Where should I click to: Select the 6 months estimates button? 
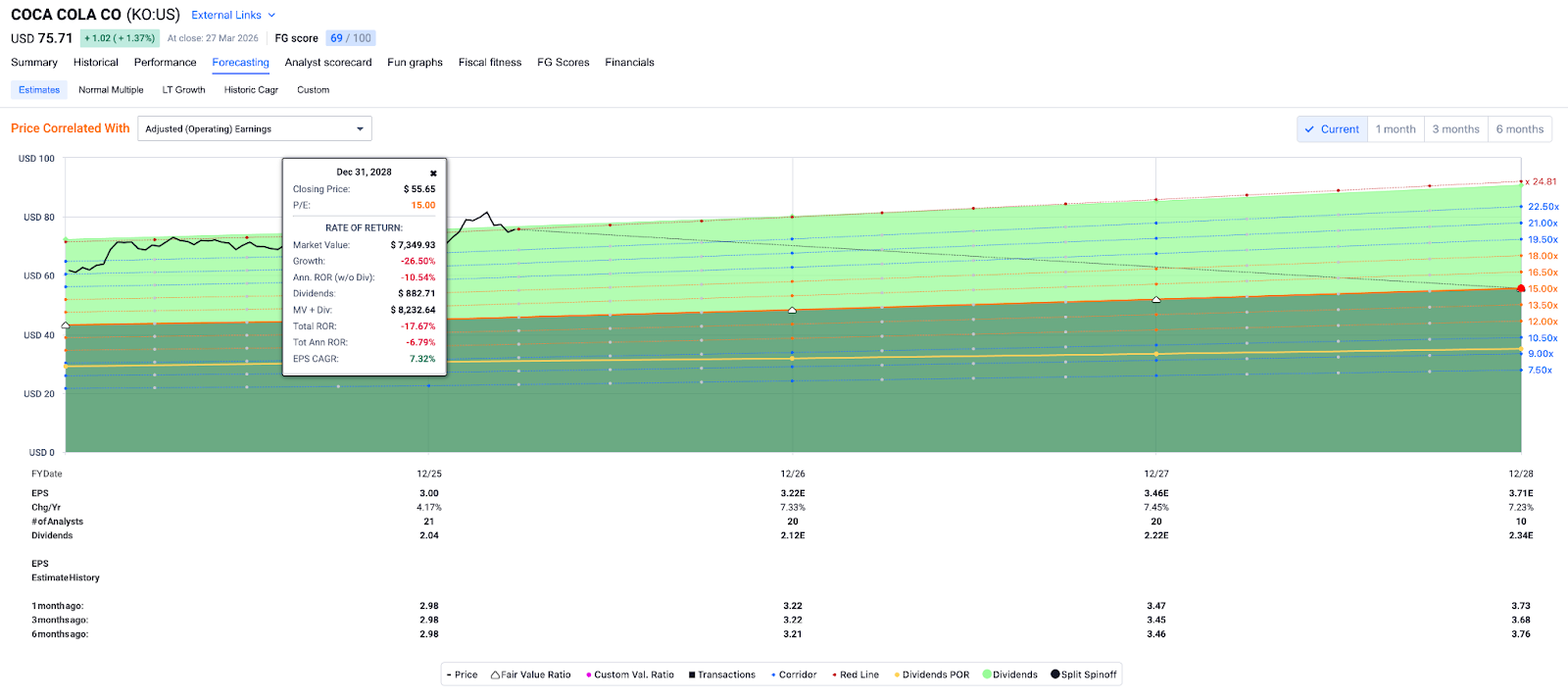pos(1520,129)
